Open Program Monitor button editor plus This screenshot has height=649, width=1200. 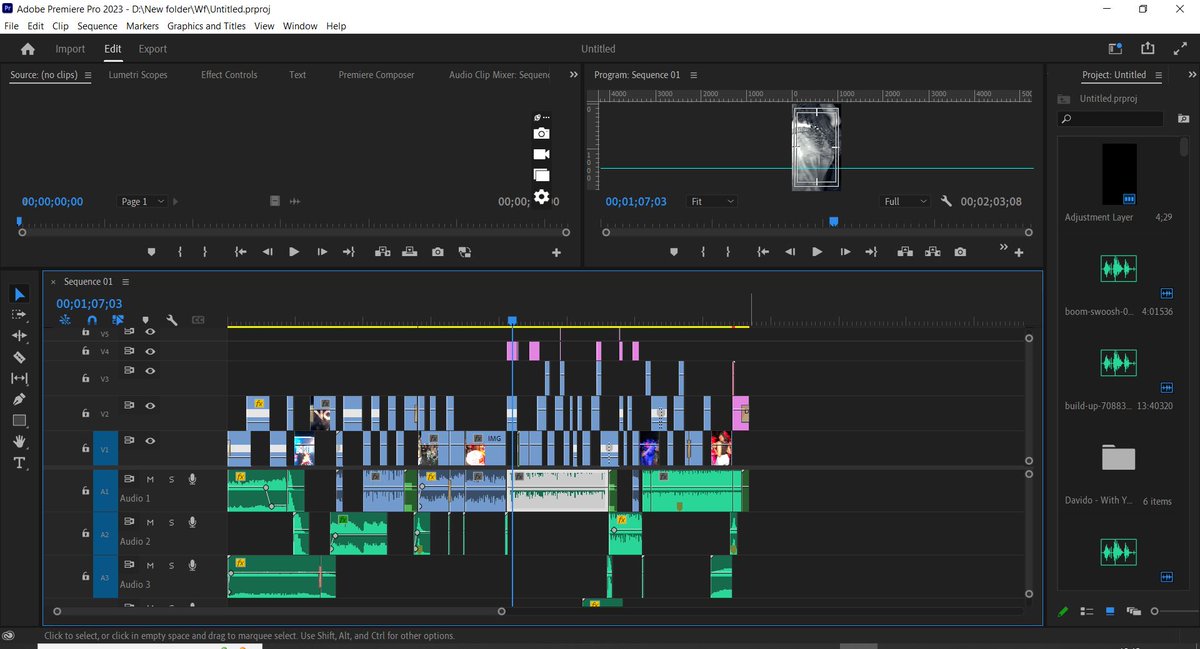point(1019,253)
